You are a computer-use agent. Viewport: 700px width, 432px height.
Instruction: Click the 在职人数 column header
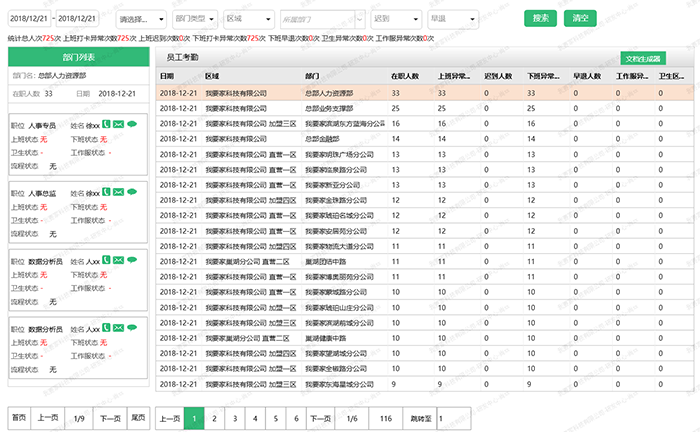(405, 76)
